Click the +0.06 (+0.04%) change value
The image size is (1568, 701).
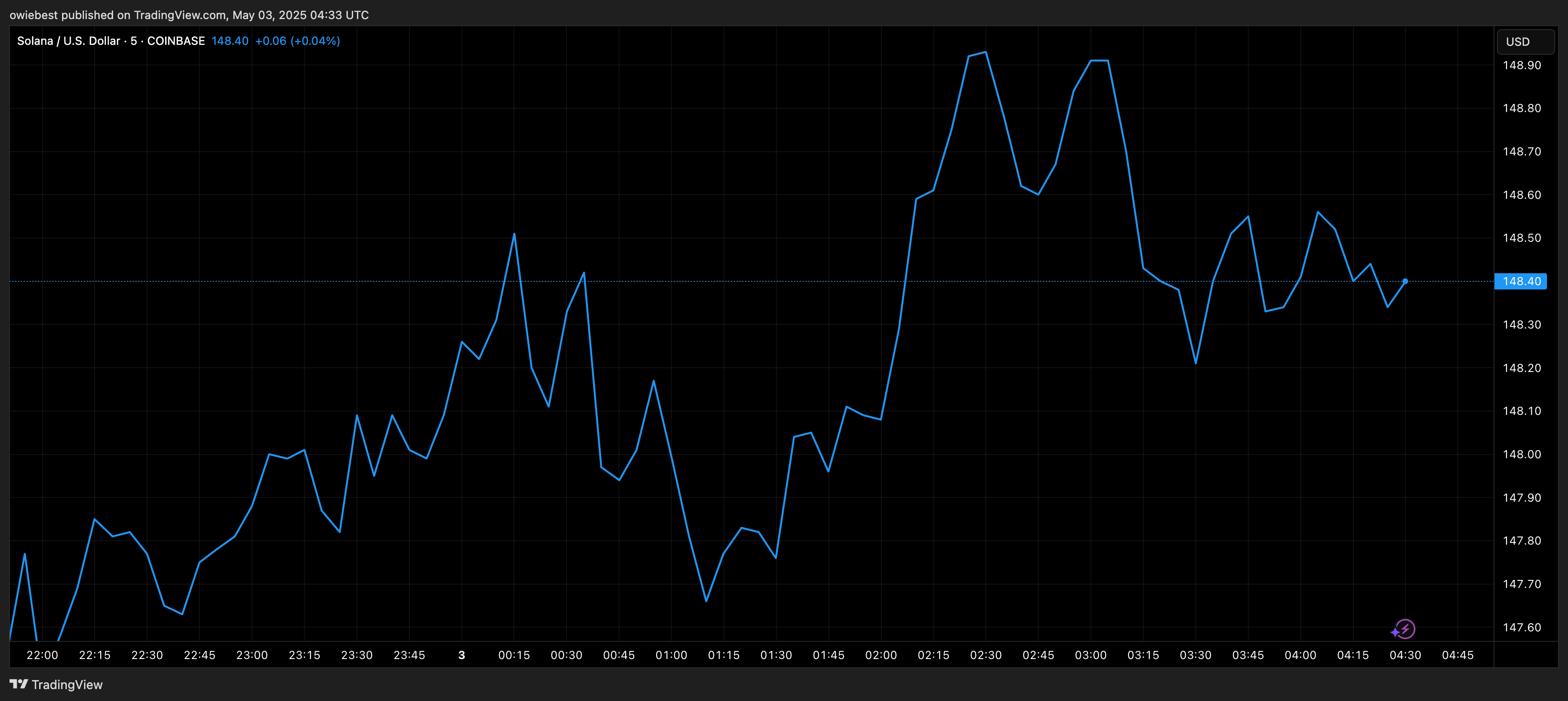click(297, 41)
